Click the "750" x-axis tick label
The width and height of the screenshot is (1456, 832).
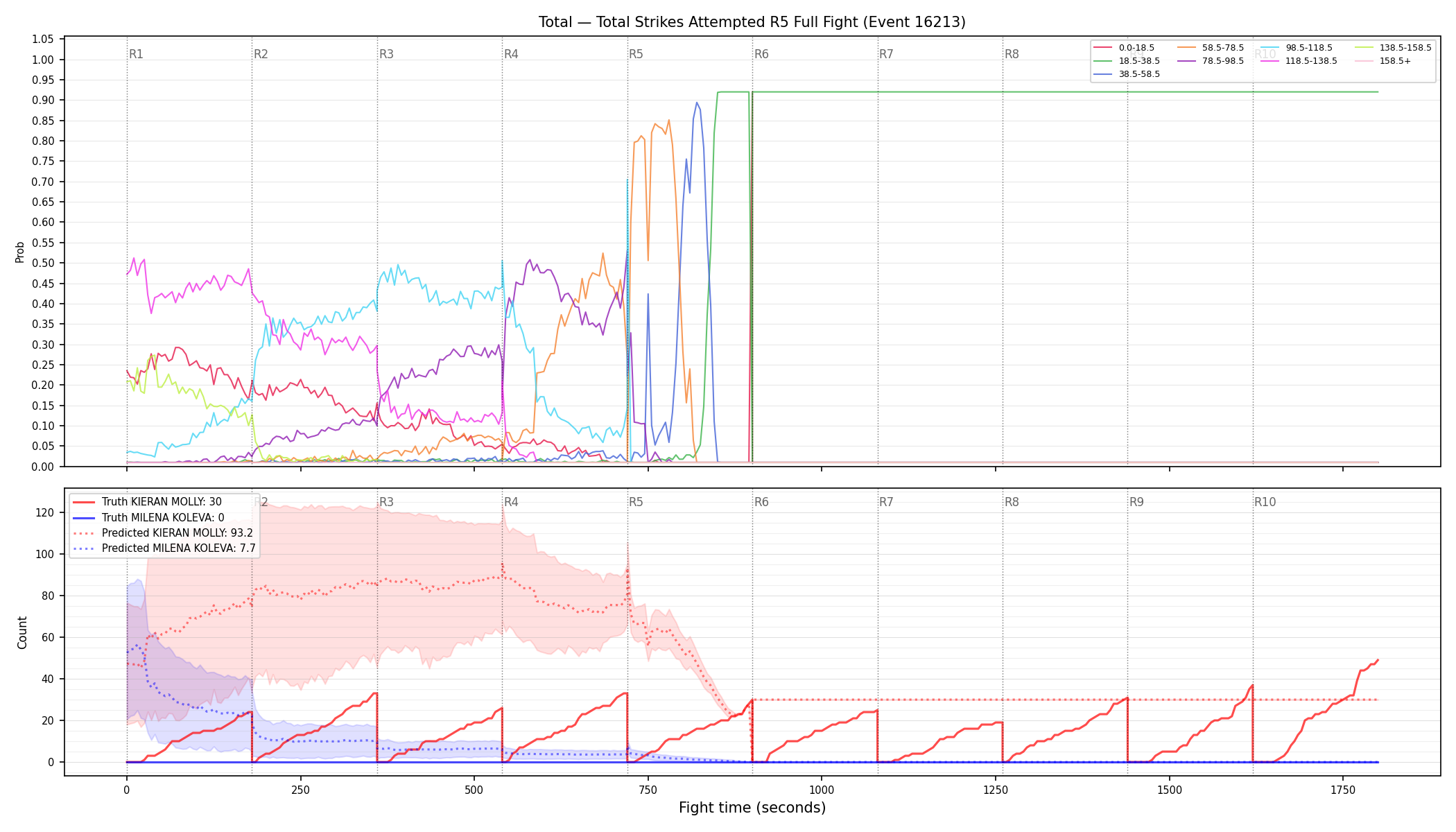pos(648,790)
